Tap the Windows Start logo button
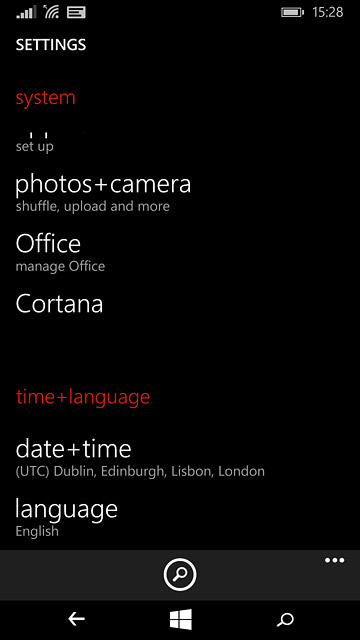Viewport: 360px width, 640px height. (181, 620)
